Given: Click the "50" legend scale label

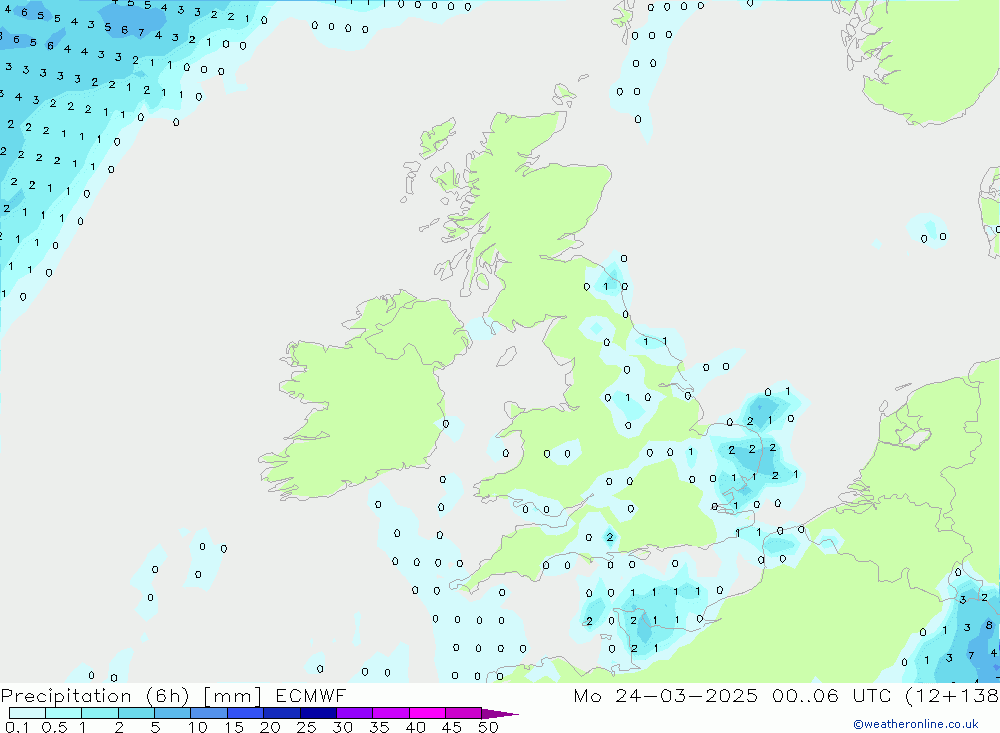Looking at the screenshot, I should click(488, 727).
